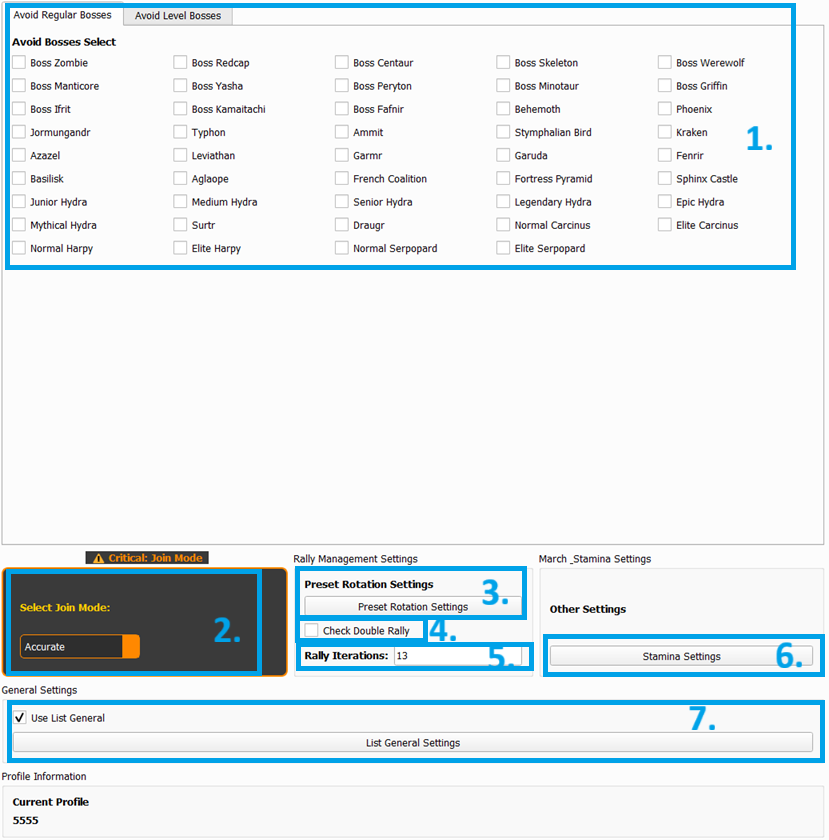Mark Boss Yasha to avoid
This screenshot has width=829, height=840.
coord(181,86)
